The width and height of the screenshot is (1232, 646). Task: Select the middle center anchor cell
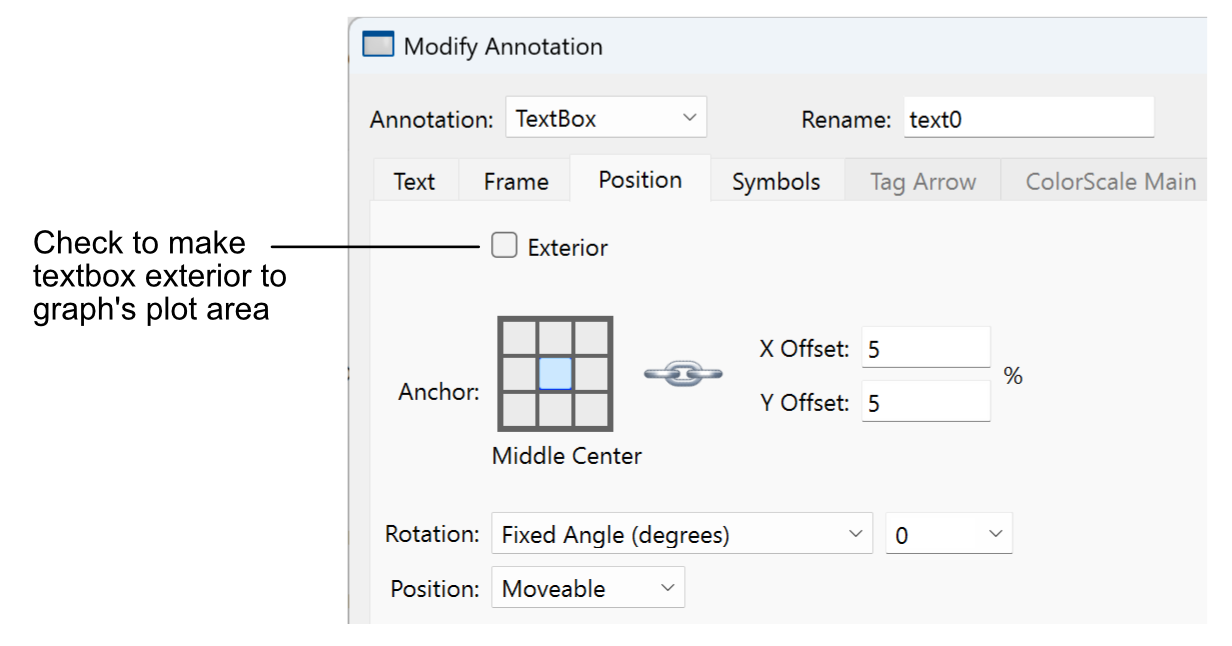coord(555,373)
